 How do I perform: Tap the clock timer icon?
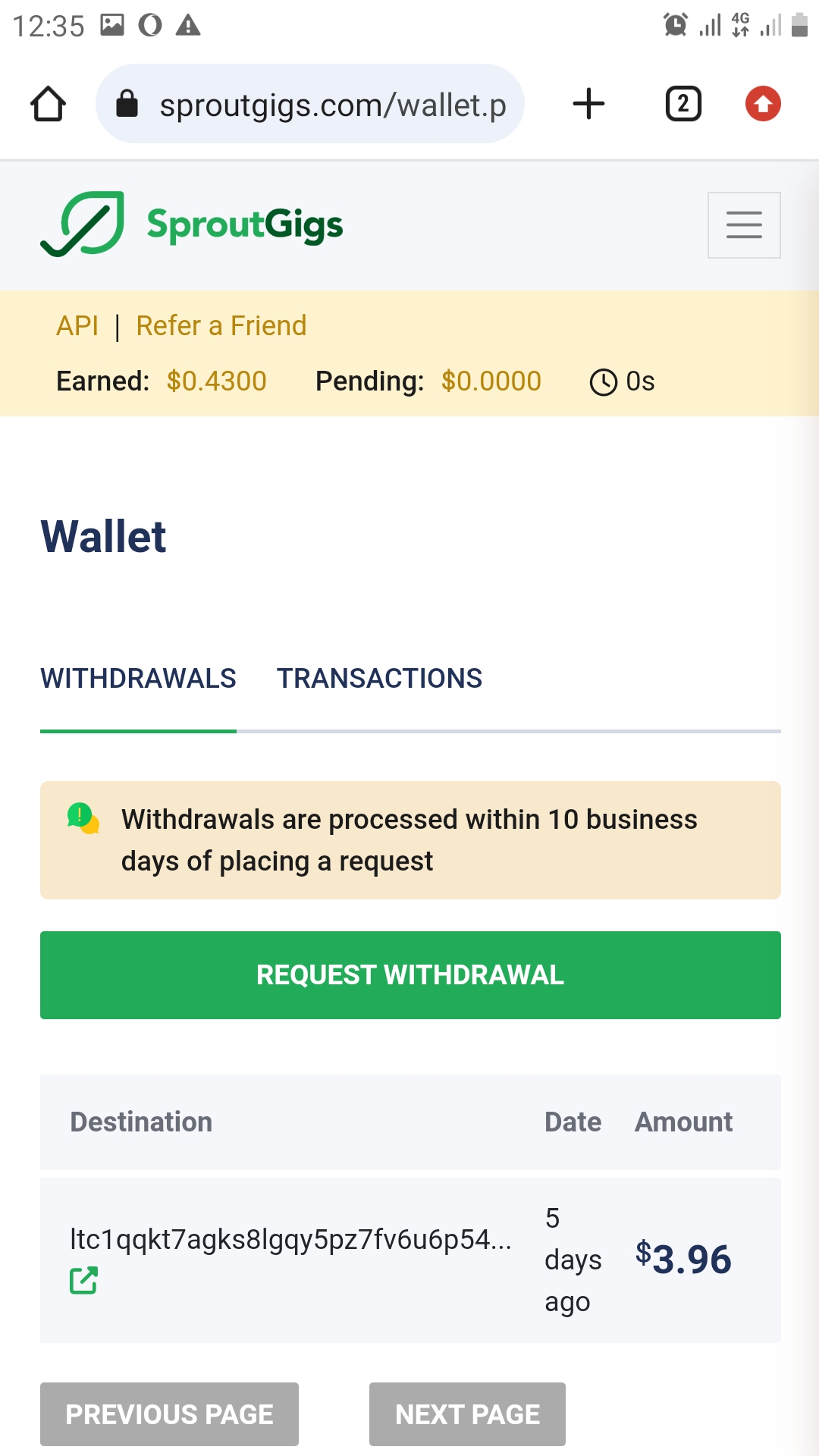click(x=604, y=381)
